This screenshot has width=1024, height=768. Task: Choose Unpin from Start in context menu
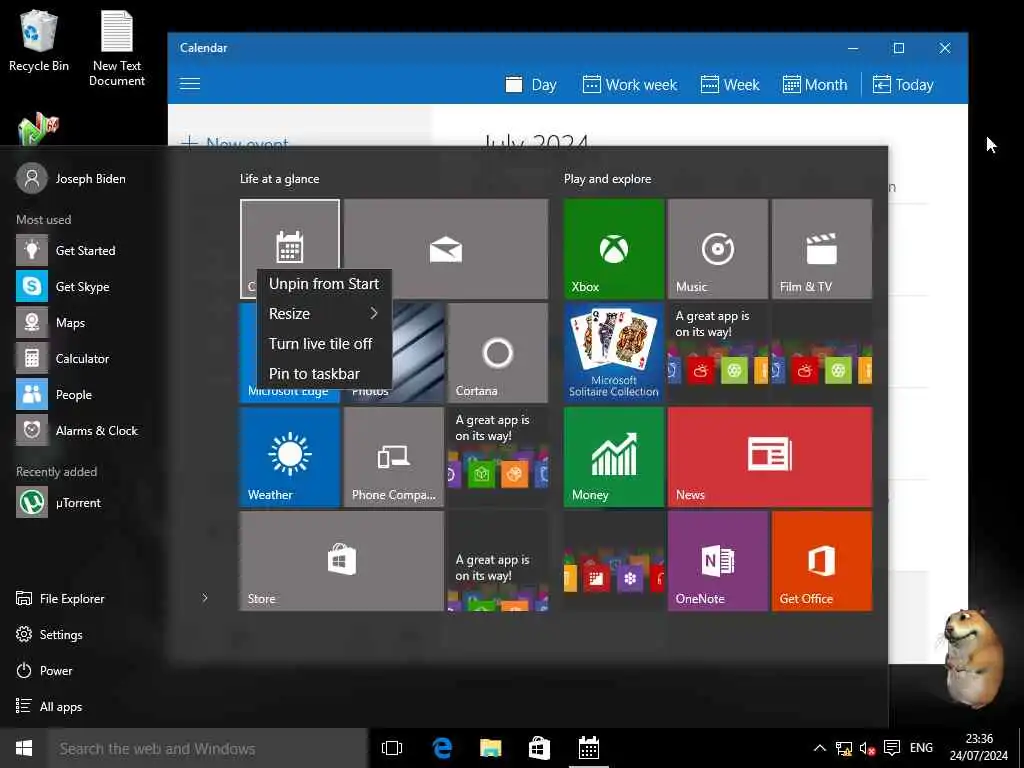coord(324,284)
